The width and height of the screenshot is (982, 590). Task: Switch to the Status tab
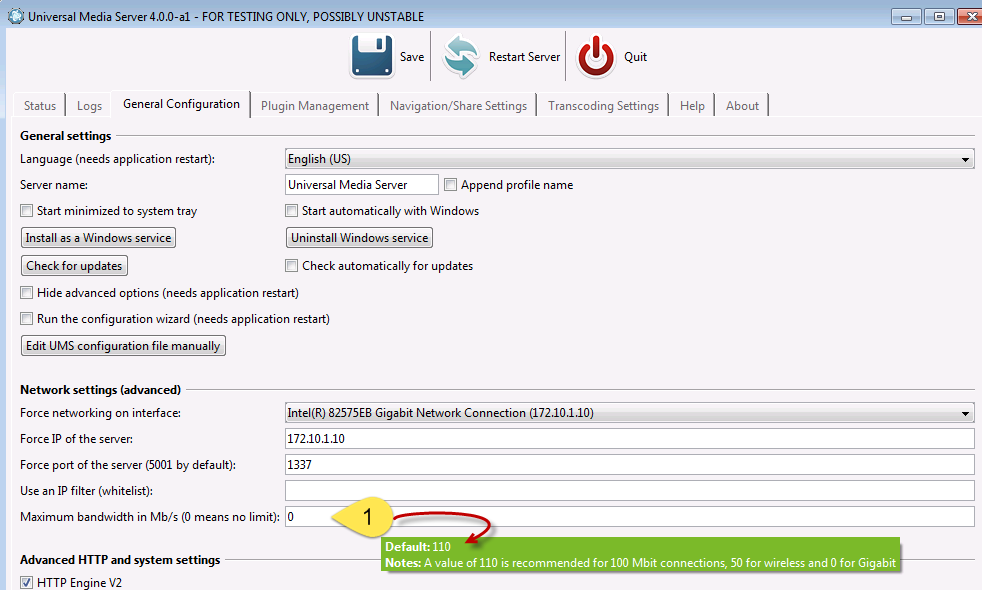point(39,105)
